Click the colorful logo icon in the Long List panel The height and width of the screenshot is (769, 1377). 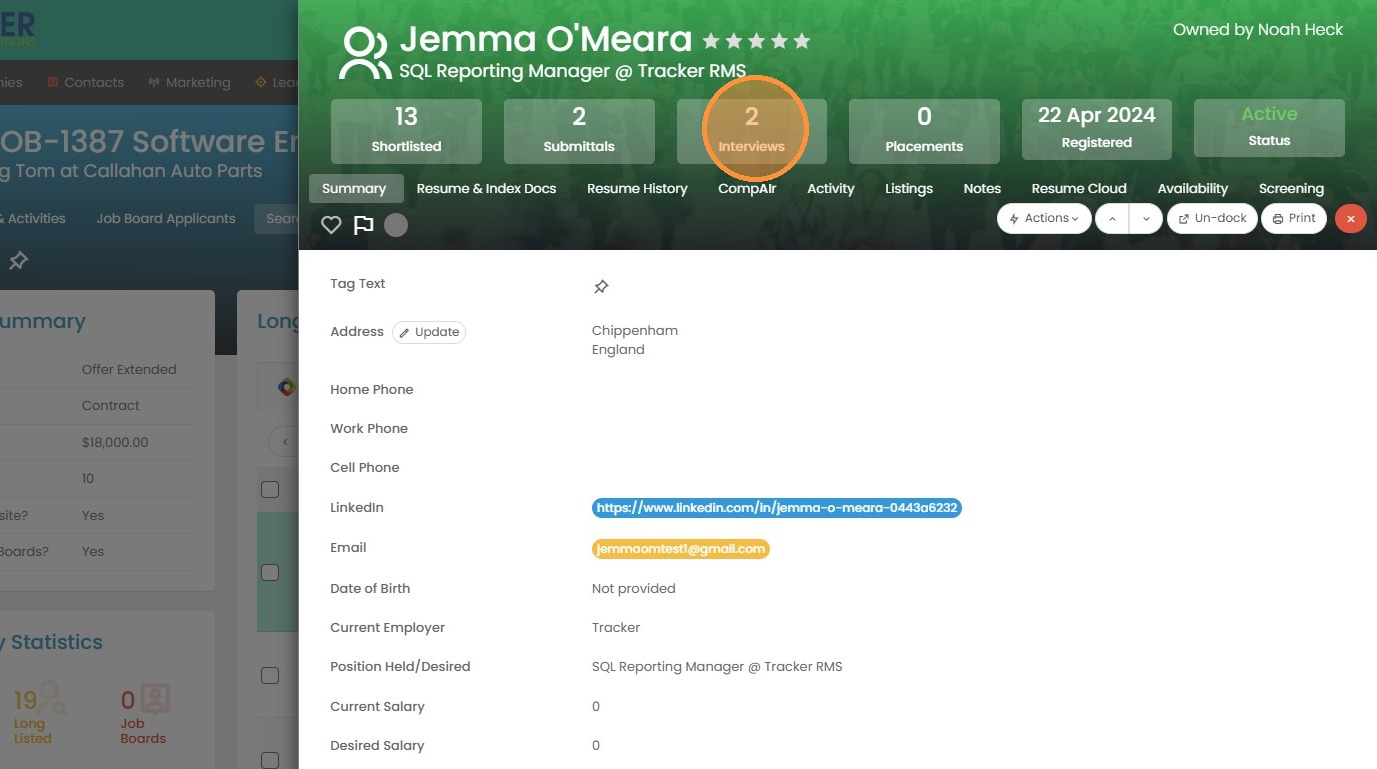point(287,387)
